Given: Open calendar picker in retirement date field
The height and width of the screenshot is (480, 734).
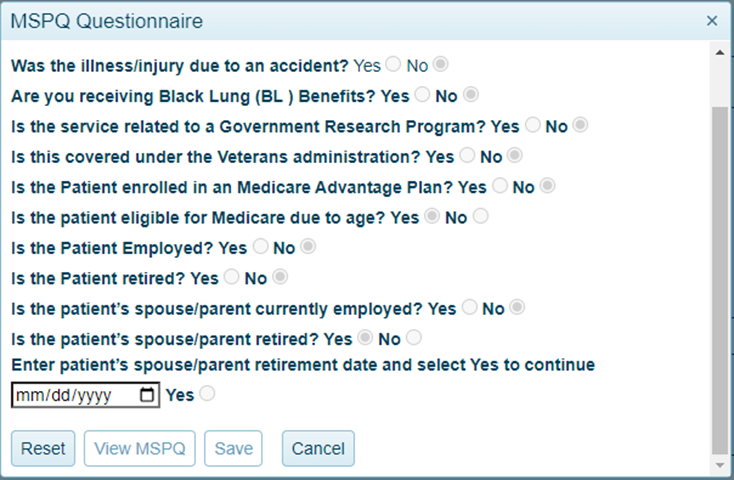Looking at the screenshot, I should 148,395.
